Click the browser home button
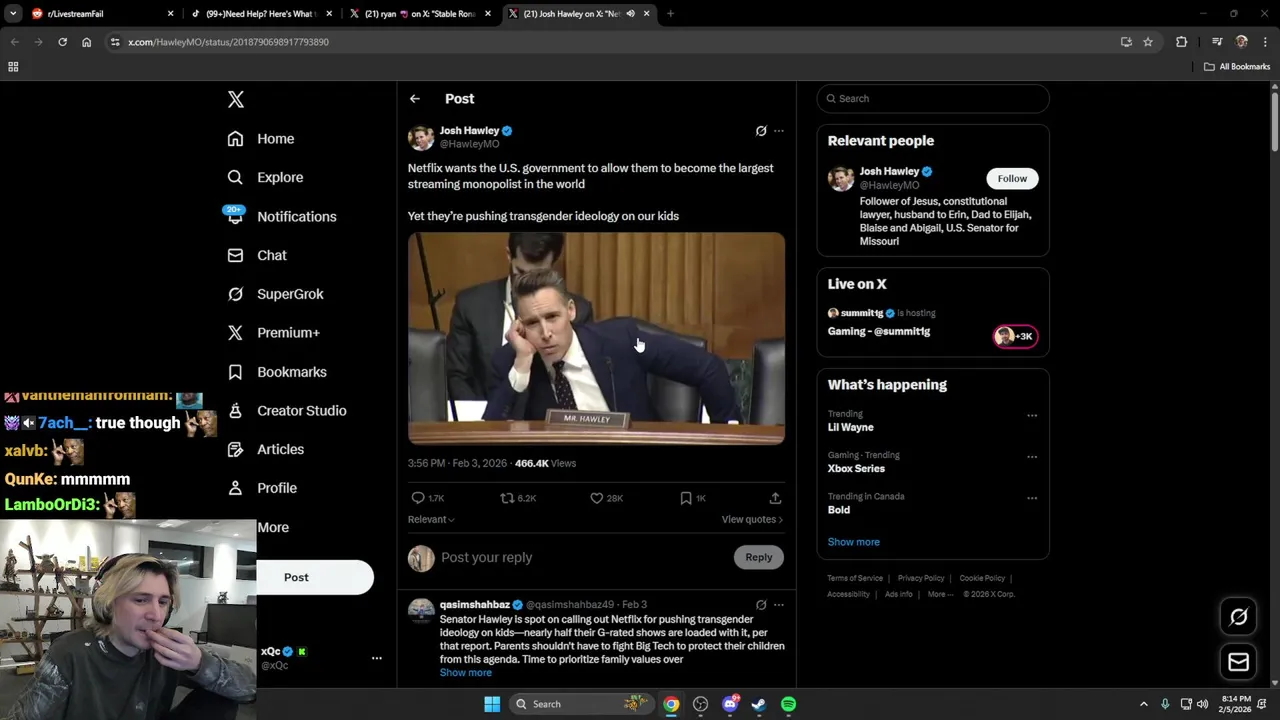1280x720 pixels. pyautogui.click(x=87, y=42)
